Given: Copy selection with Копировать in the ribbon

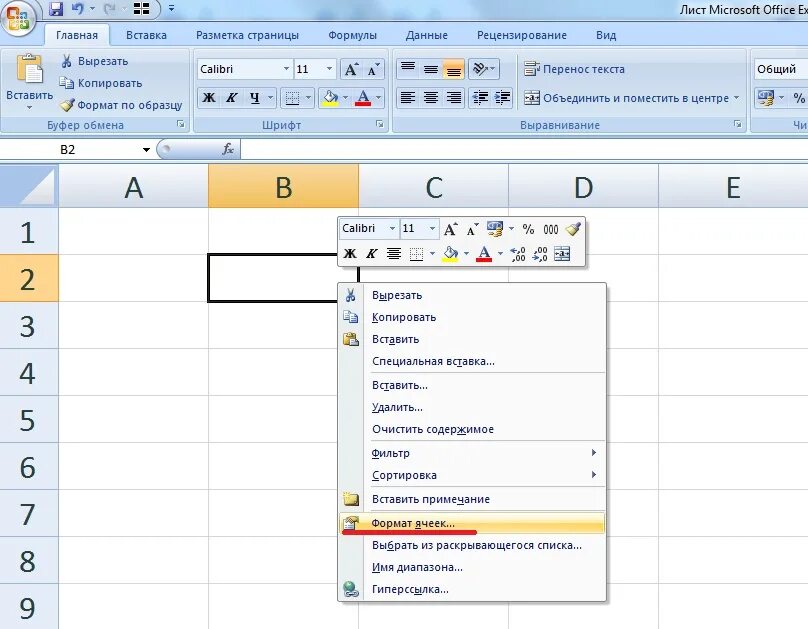Looking at the screenshot, I should point(100,83).
